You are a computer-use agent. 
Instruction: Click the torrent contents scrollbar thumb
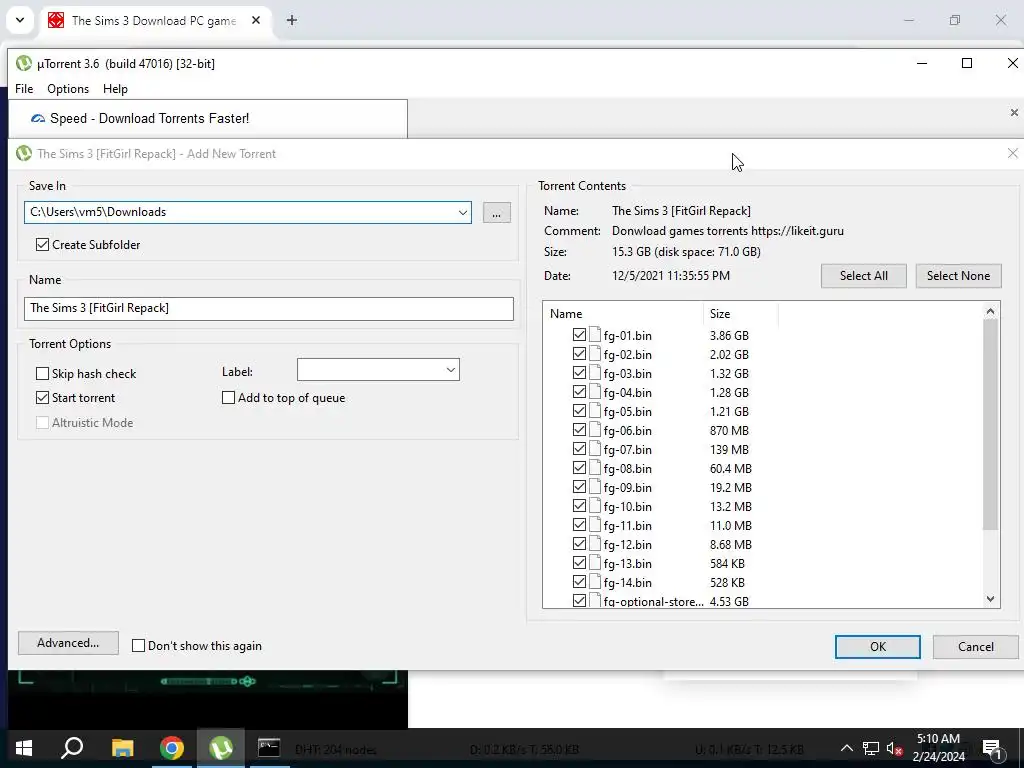(990, 424)
